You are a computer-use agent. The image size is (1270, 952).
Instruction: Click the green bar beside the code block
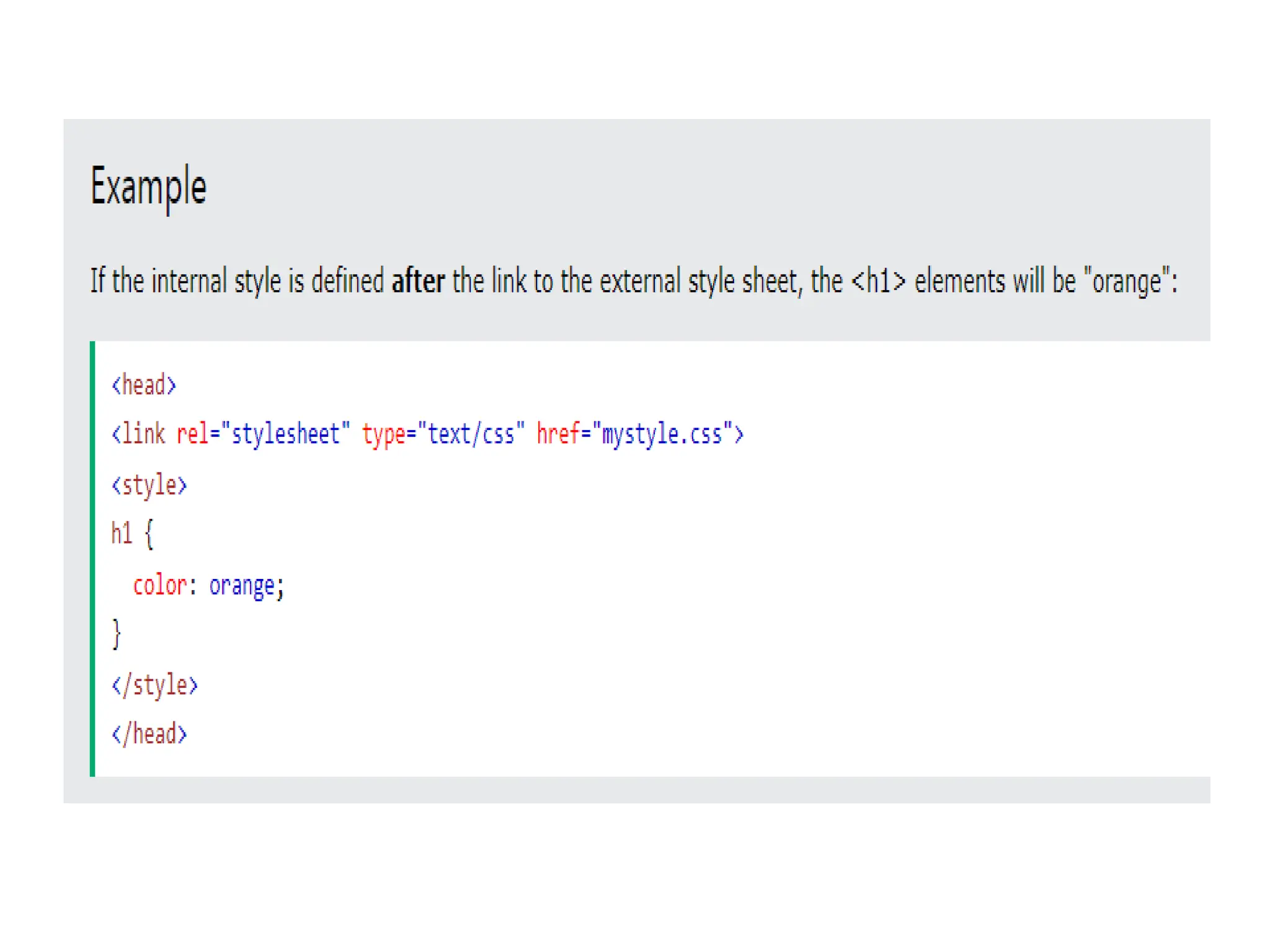pos(92,558)
